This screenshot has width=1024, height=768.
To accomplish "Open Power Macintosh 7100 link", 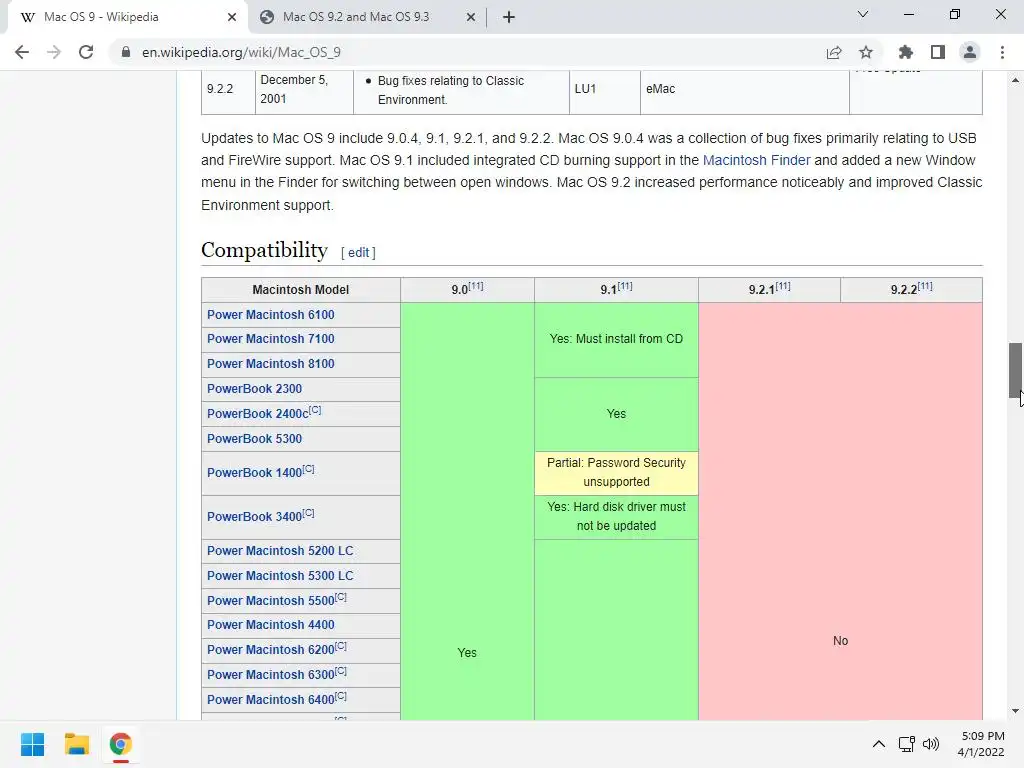I will 270,339.
